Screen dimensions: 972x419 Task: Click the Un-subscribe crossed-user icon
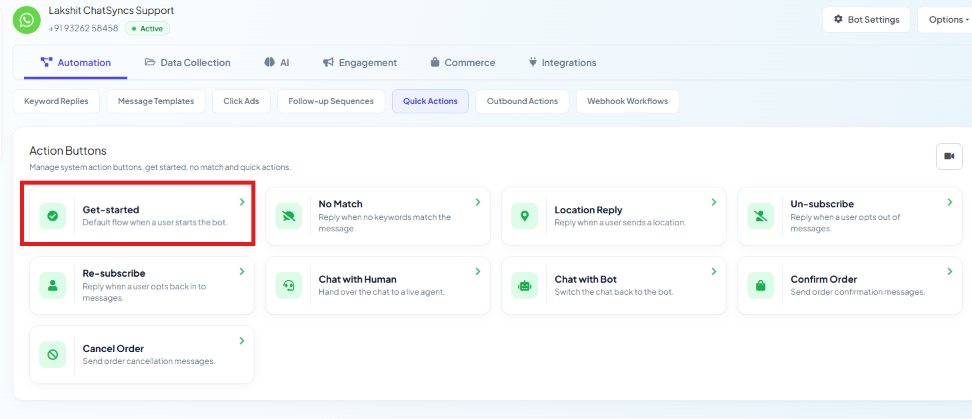(761, 216)
